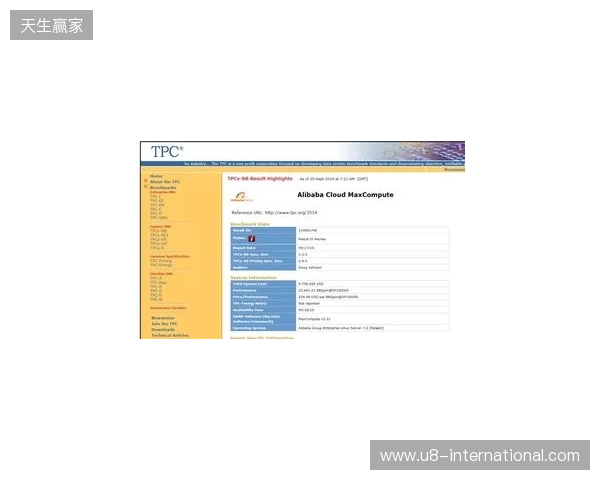The image size is (600, 480).
Task: Expand the About the TPC section
Action: tap(145, 181)
